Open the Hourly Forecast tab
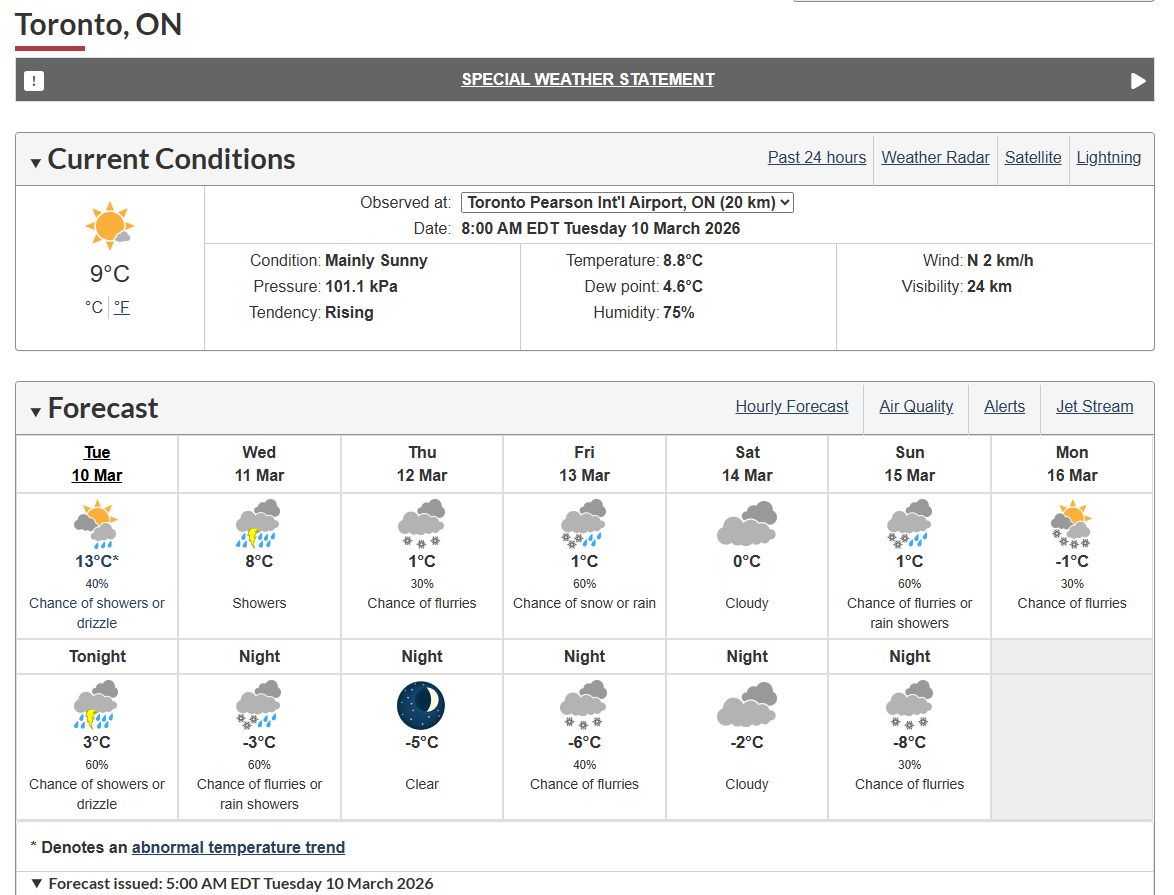The image size is (1174, 895). click(x=791, y=406)
